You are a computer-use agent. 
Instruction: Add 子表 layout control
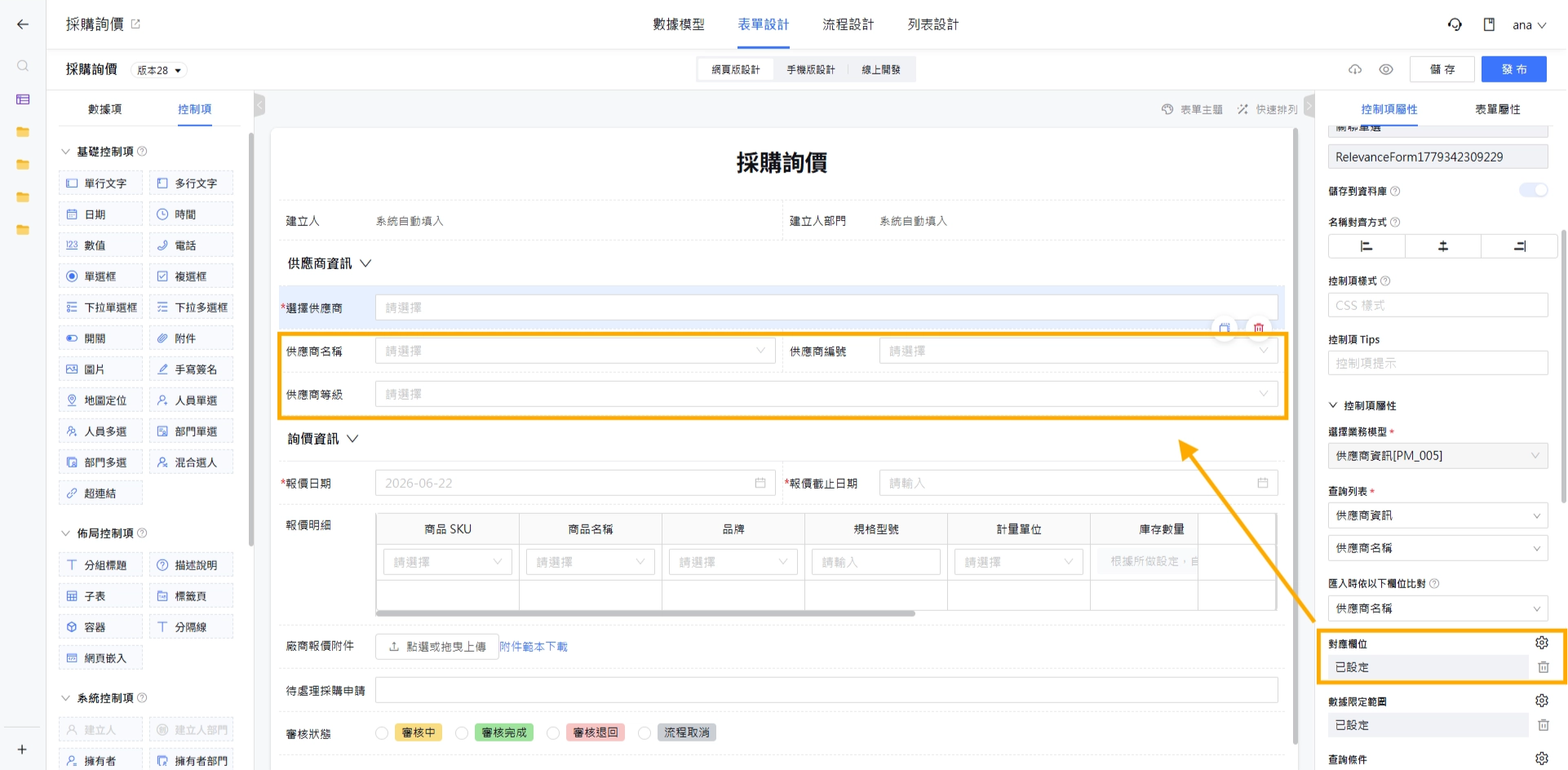(100, 596)
